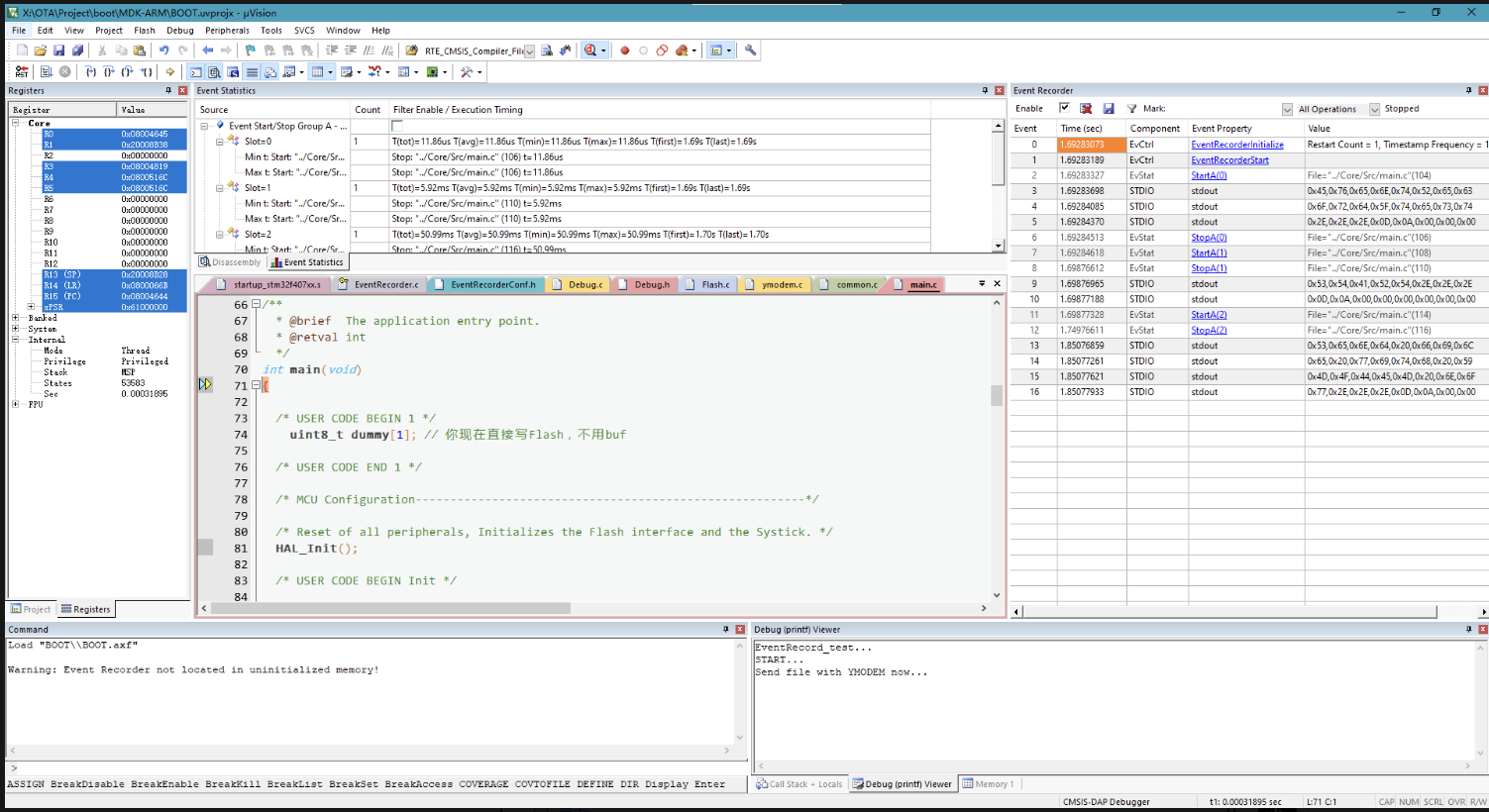Toggle the Event Recorder Enable checkbox
This screenshot has width=1489, height=812.
1064,109
